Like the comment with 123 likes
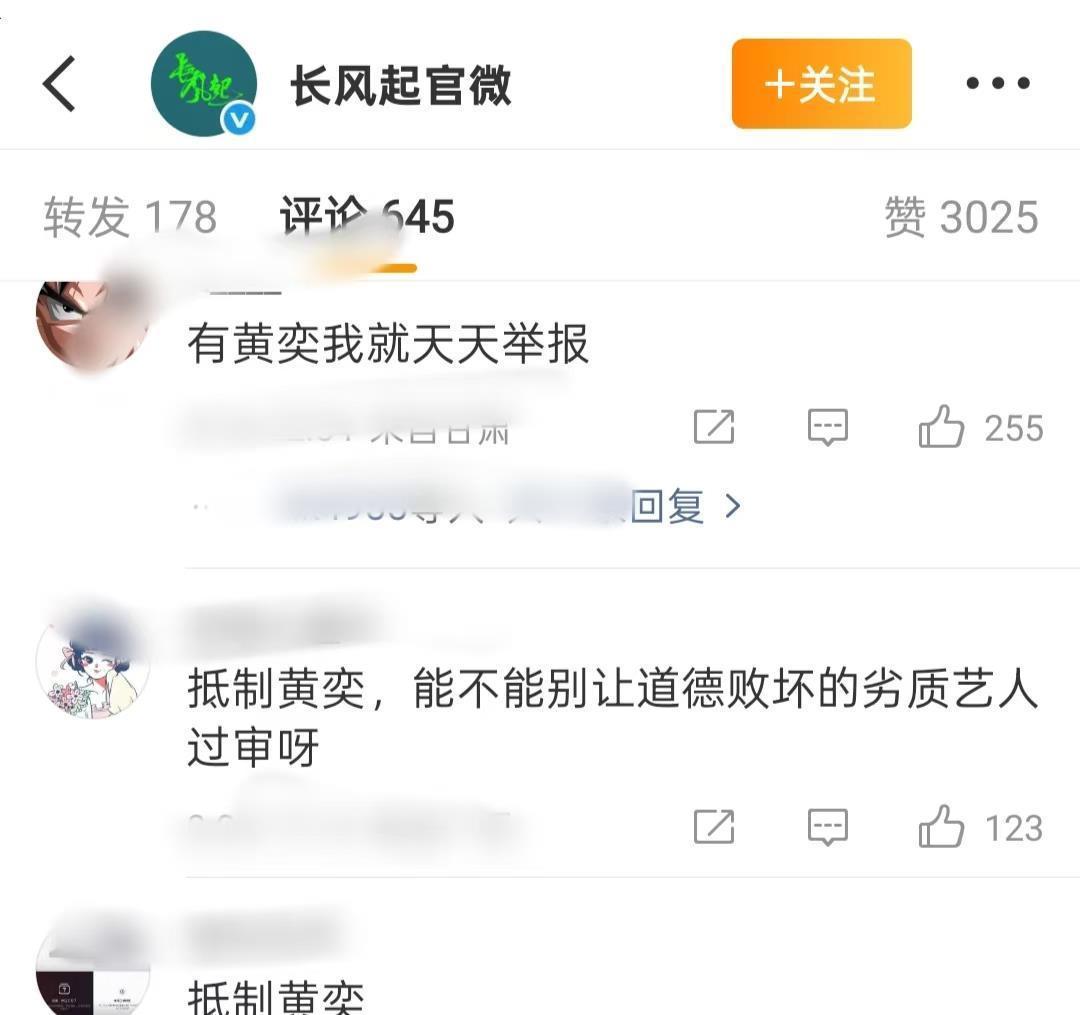The width and height of the screenshot is (1080, 1015). (941, 826)
